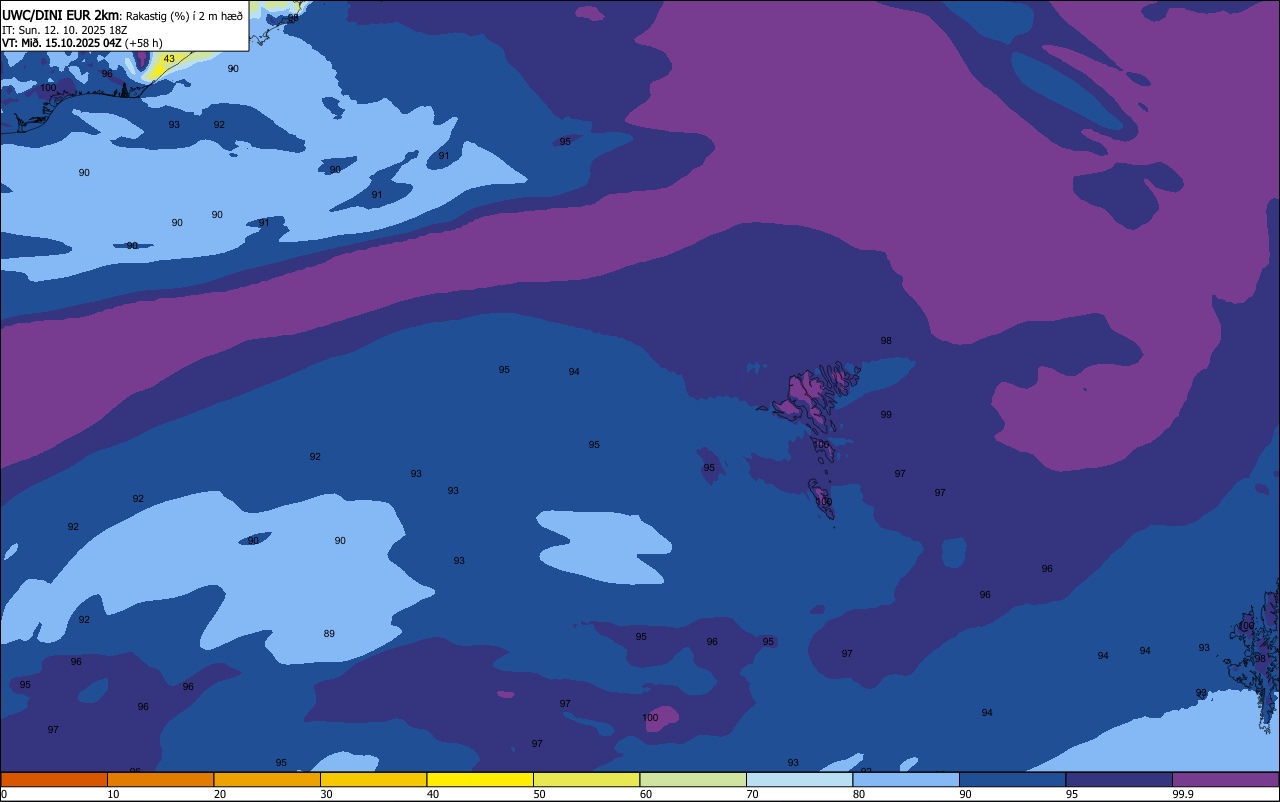Click the legend tick label '60'
This screenshot has width=1280, height=802.
pyautogui.click(x=646, y=794)
